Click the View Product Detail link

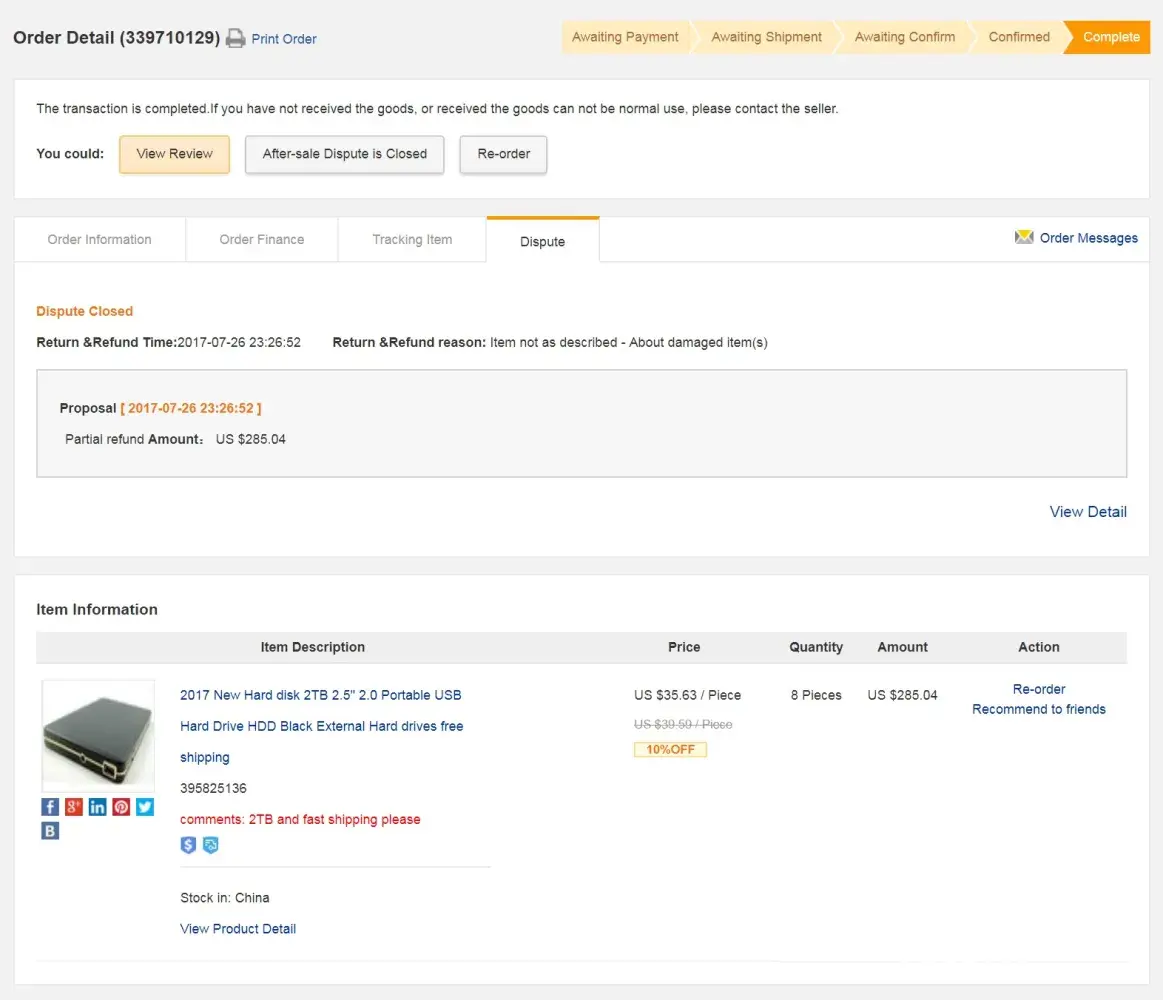coord(238,929)
